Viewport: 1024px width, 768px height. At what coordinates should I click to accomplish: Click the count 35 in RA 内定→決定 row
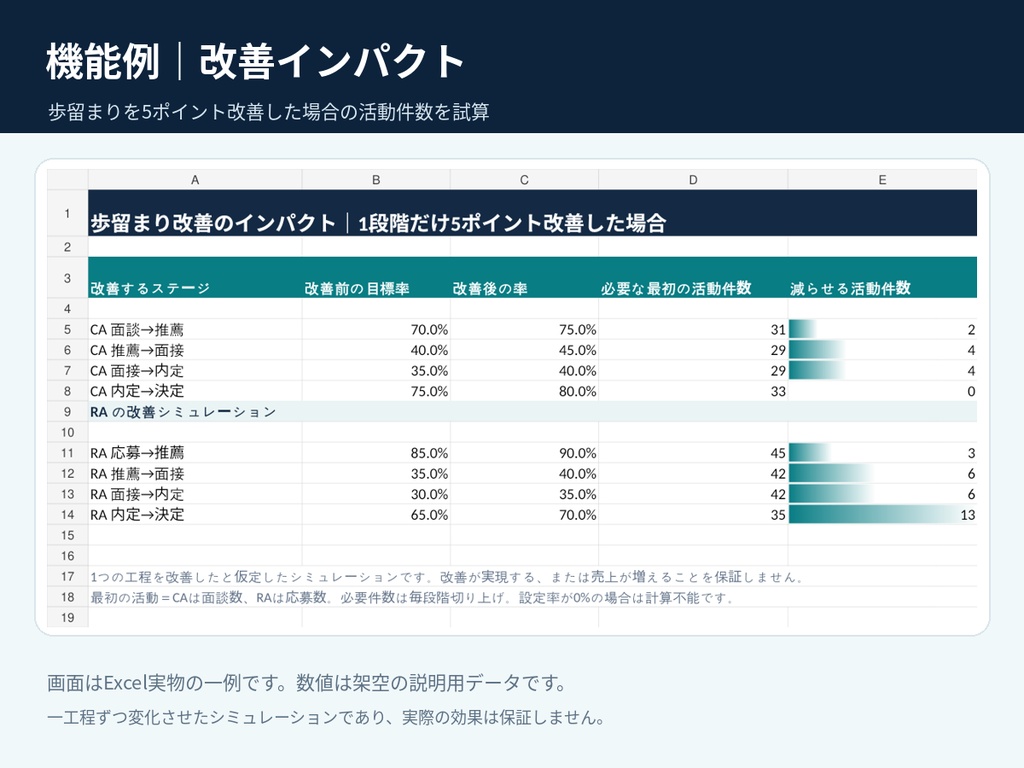click(x=693, y=515)
